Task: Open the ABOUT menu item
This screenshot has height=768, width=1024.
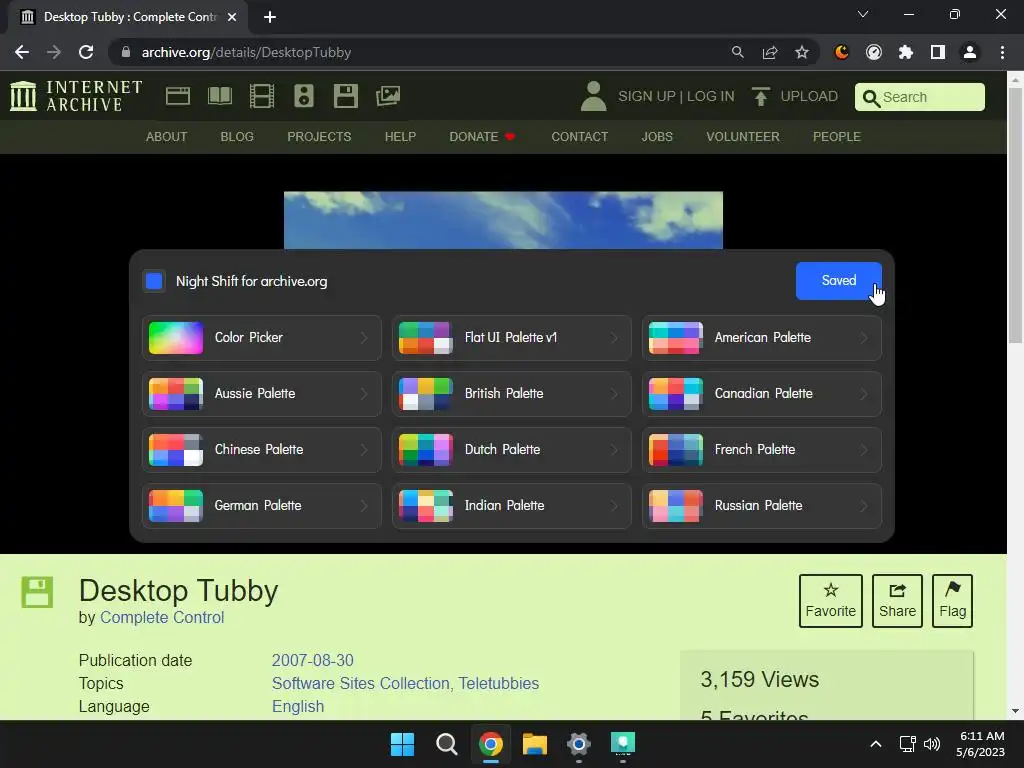Action: coord(167,136)
